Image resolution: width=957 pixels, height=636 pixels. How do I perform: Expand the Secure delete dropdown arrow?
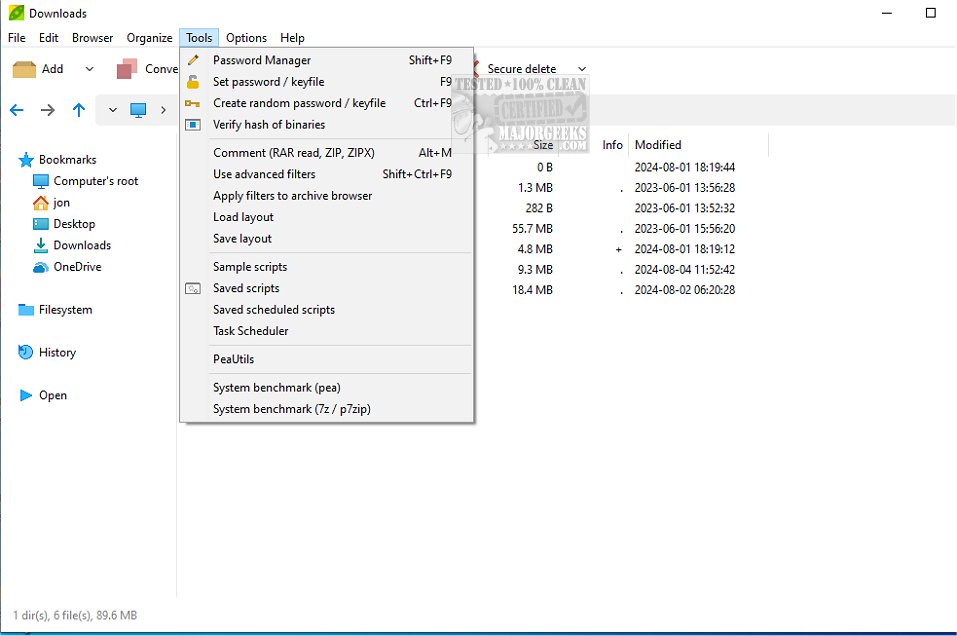click(582, 69)
